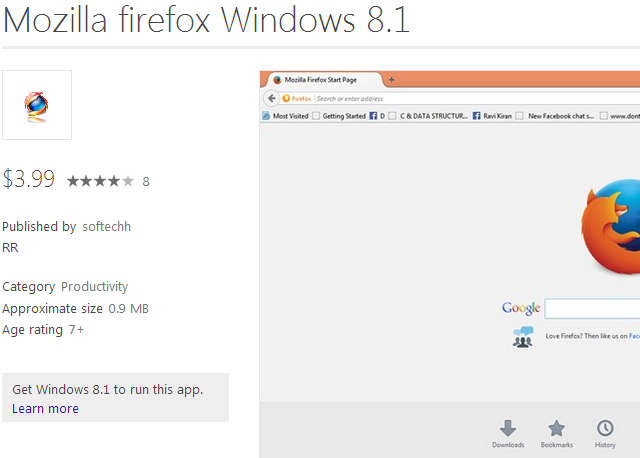The width and height of the screenshot is (640, 458).
Task: Focus the Google search box
Action: (593, 309)
